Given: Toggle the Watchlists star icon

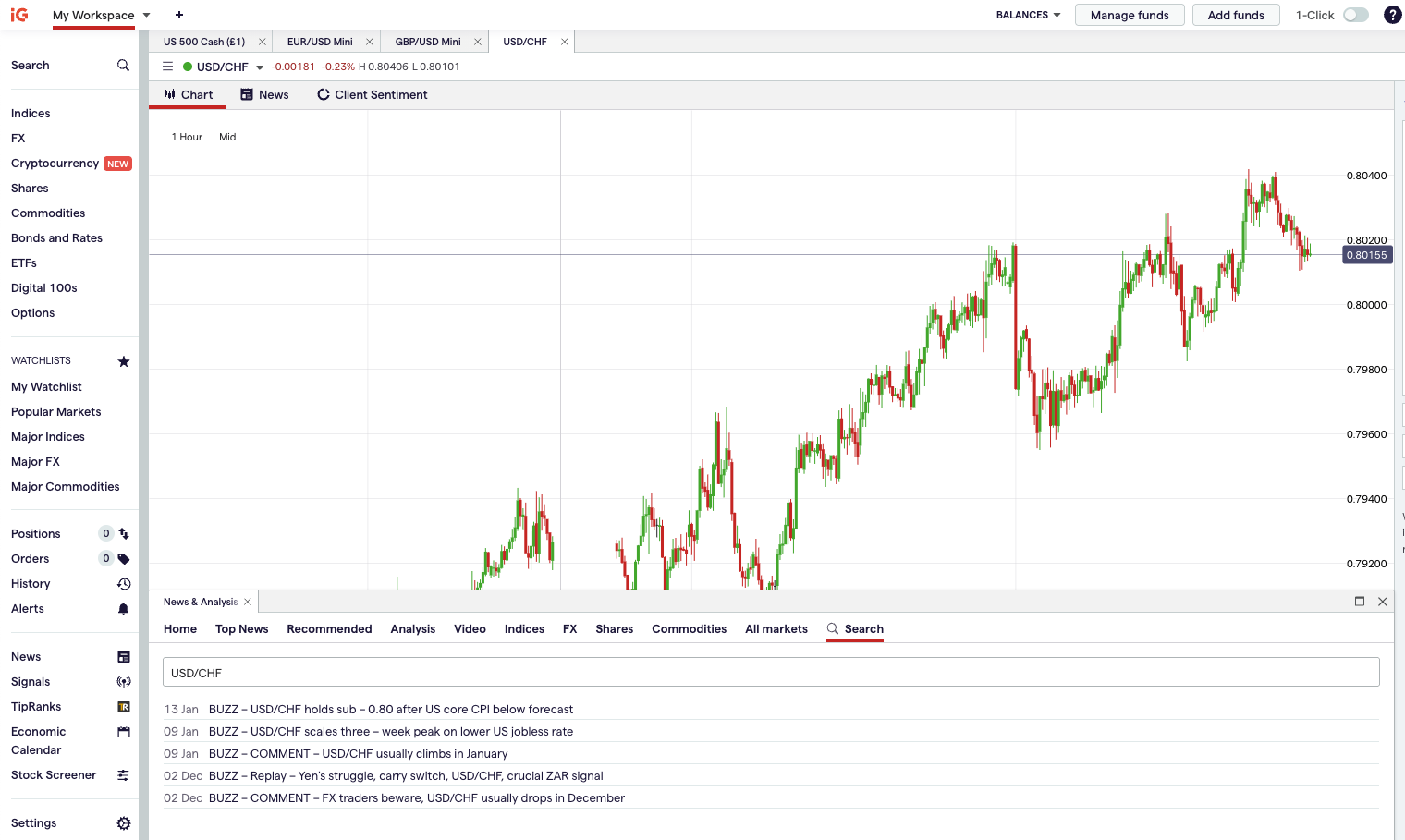Looking at the screenshot, I should (x=124, y=361).
